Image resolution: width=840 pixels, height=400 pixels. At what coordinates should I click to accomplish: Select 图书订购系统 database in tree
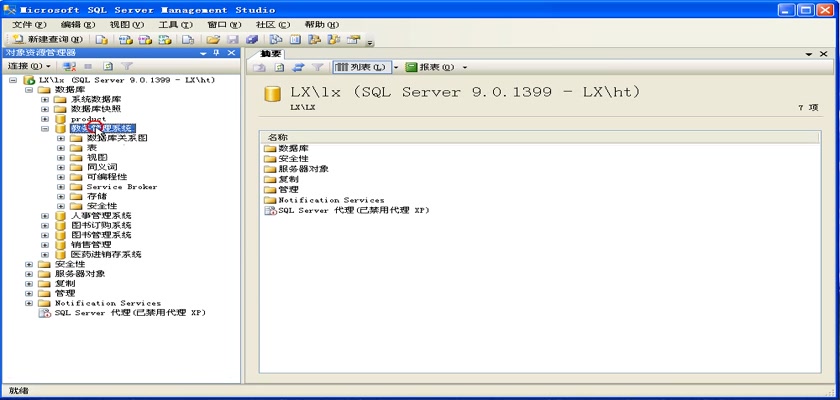[x=101, y=225]
